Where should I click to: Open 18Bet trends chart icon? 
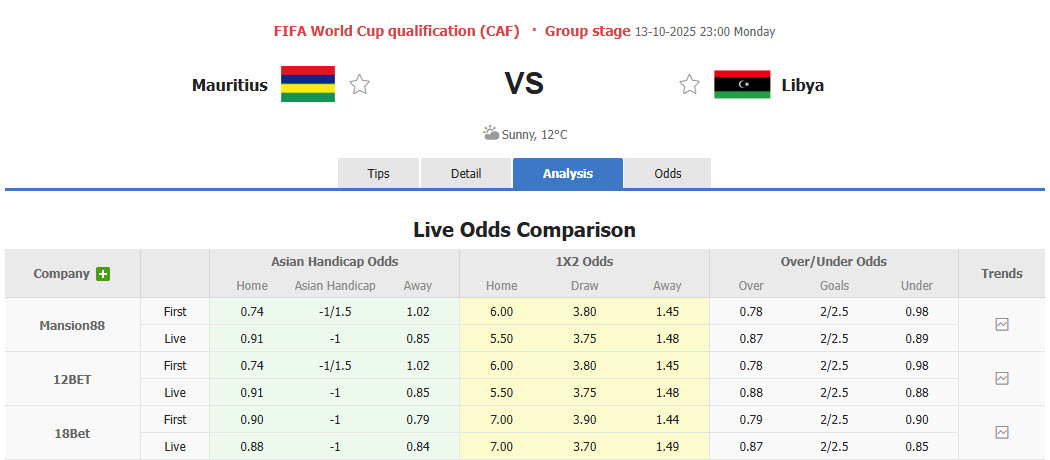pyautogui.click(x=1002, y=433)
